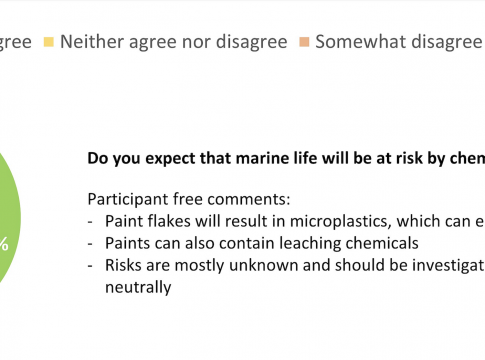Select the green pie chart slice
The height and width of the screenshot is (360, 485).
click(x=9, y=218)
